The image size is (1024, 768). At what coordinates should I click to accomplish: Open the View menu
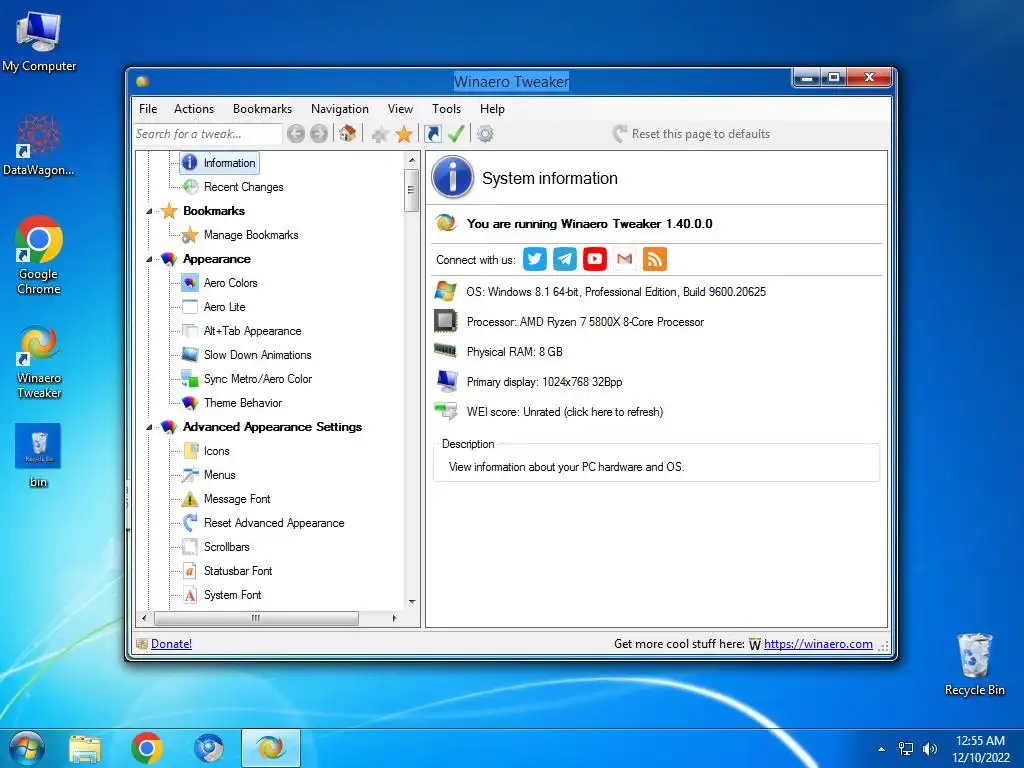pos(400,109)
